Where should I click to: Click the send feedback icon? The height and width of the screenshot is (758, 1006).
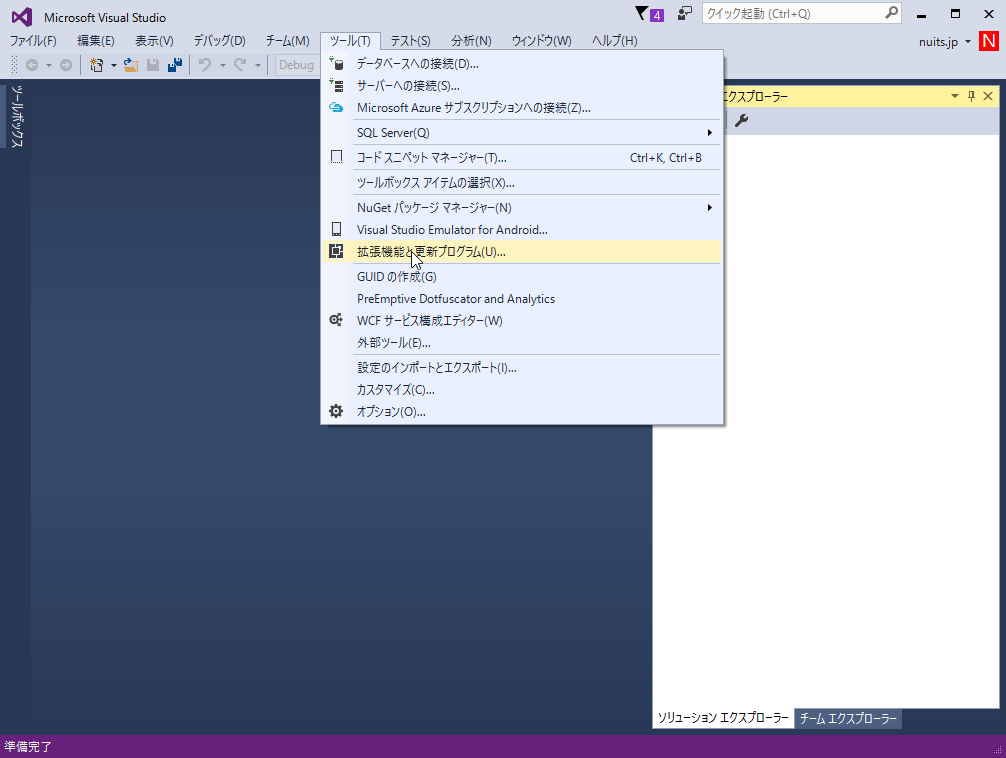pyautogui.click(x=685, y=13)
